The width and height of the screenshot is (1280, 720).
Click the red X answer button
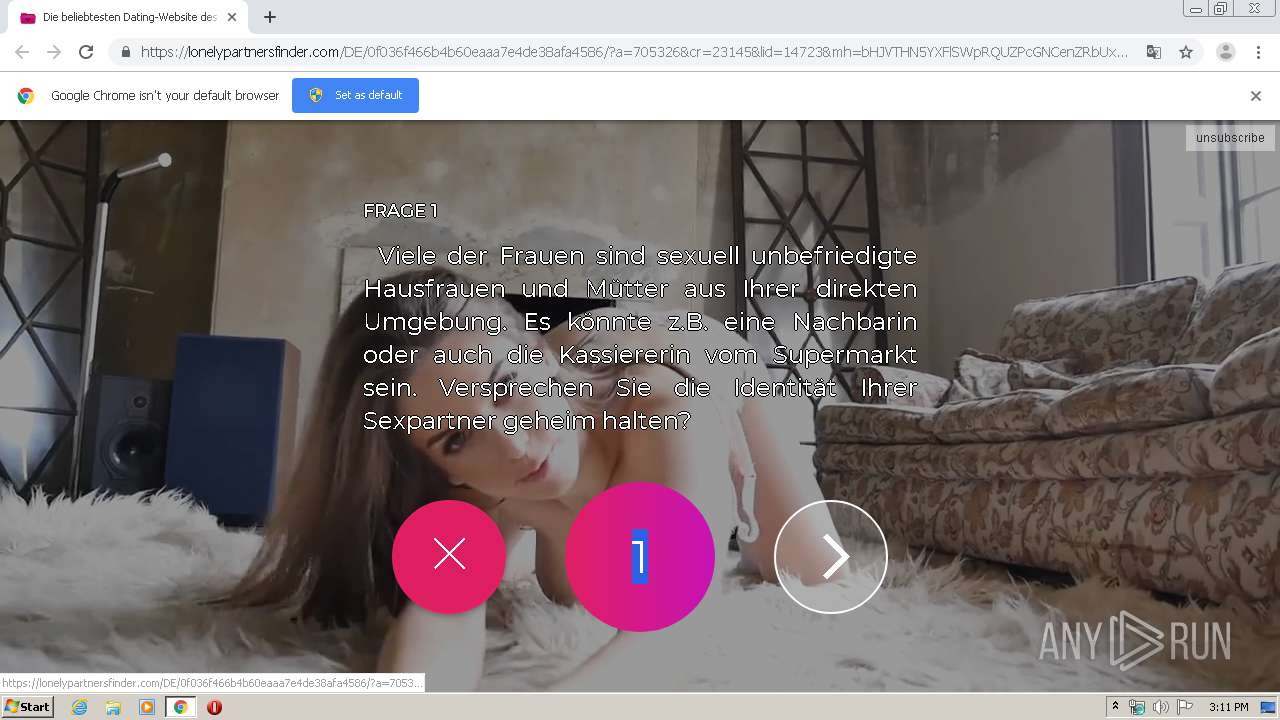449,556
